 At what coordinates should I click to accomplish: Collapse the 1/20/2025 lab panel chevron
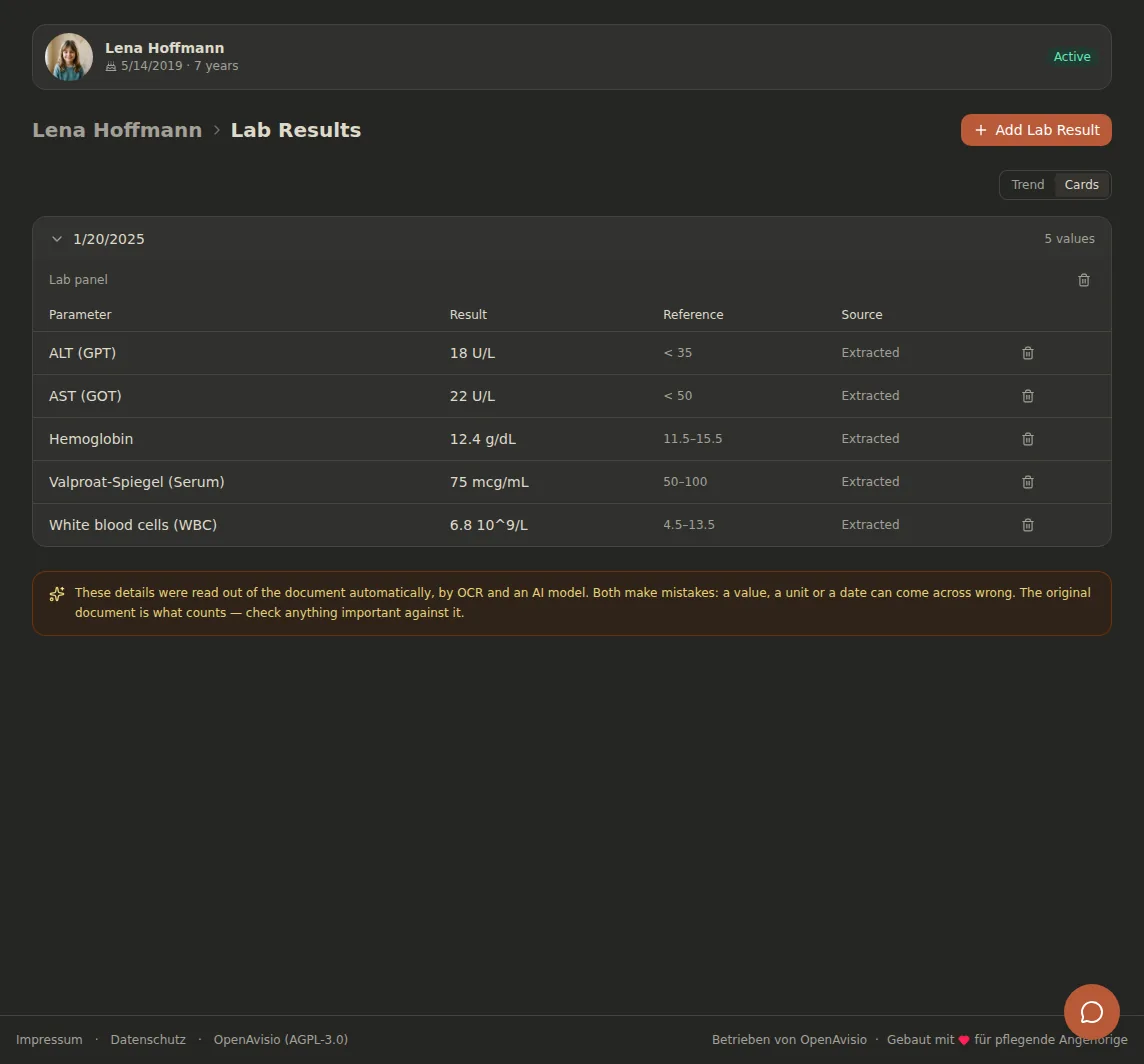coord(57,239)
